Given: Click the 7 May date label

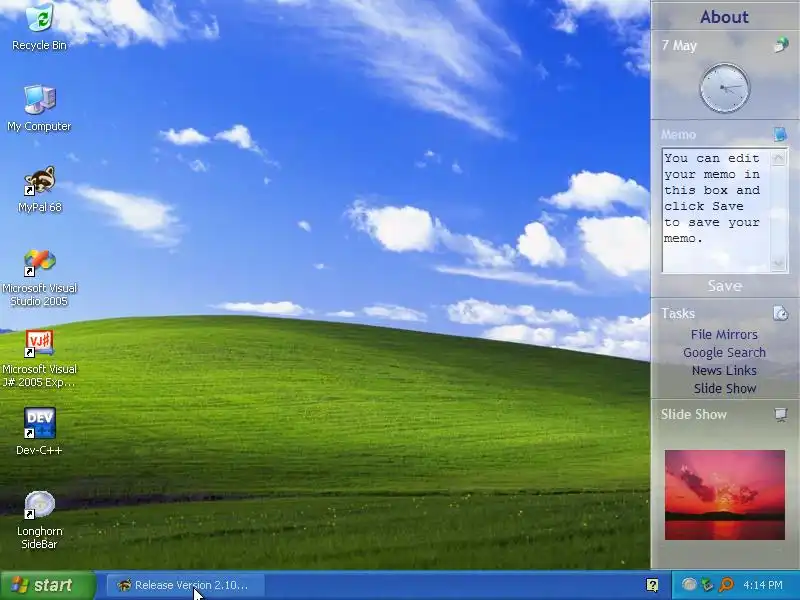Looking at the screenshot, I should [x=679, y=45].
